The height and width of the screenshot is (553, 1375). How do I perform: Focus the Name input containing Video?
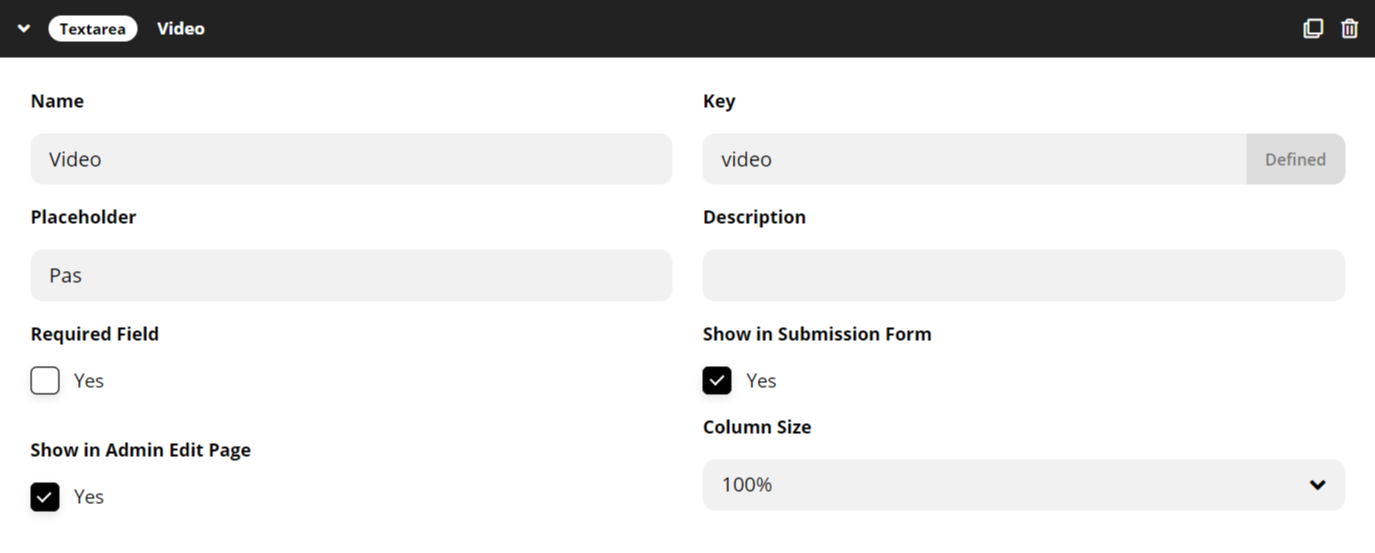tap(351, 159)
